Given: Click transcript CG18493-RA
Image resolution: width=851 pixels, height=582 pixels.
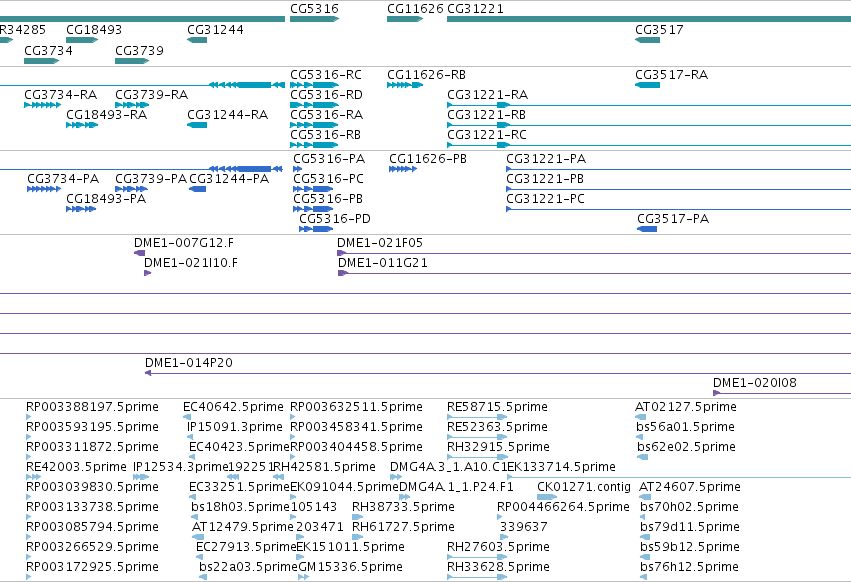Looking at the screenshot, I should click(x=82, y=125).
